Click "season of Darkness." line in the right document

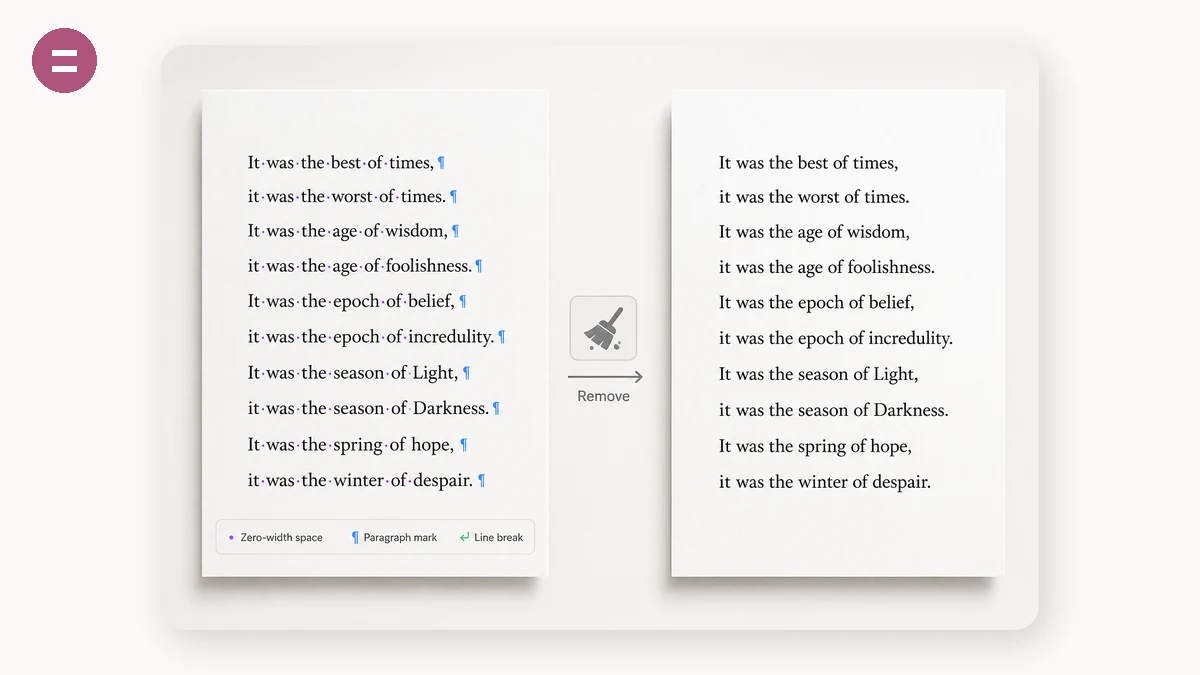(x=834, y=410)
